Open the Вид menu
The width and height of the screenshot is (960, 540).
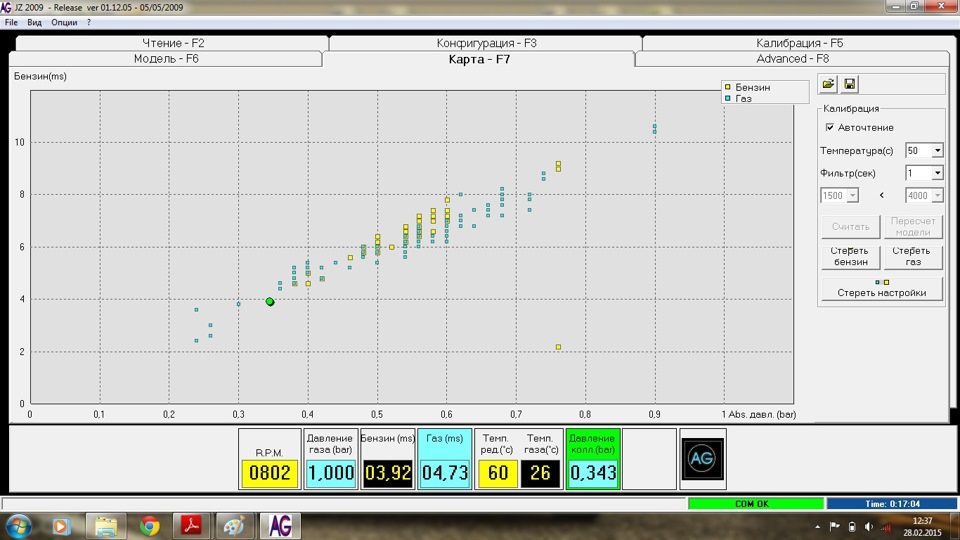pos(34,22)
